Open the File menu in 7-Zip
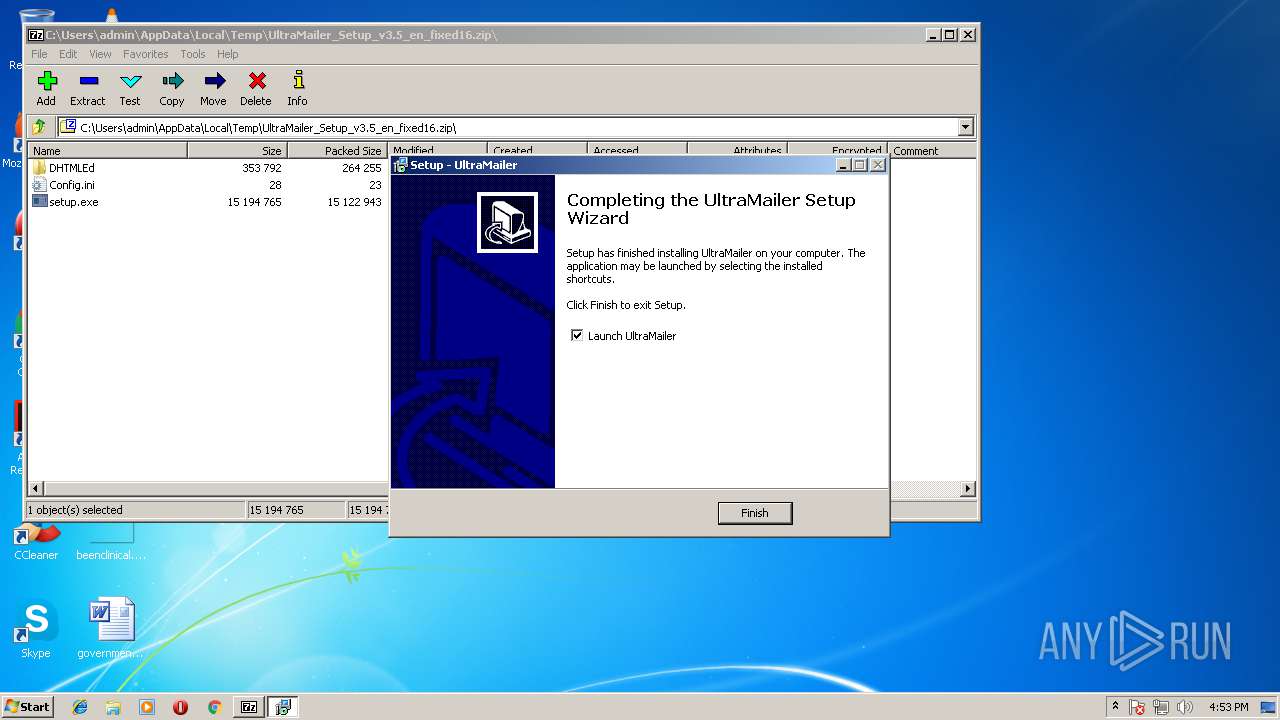The image size is (1280, 720). click(x=39, y=54)
